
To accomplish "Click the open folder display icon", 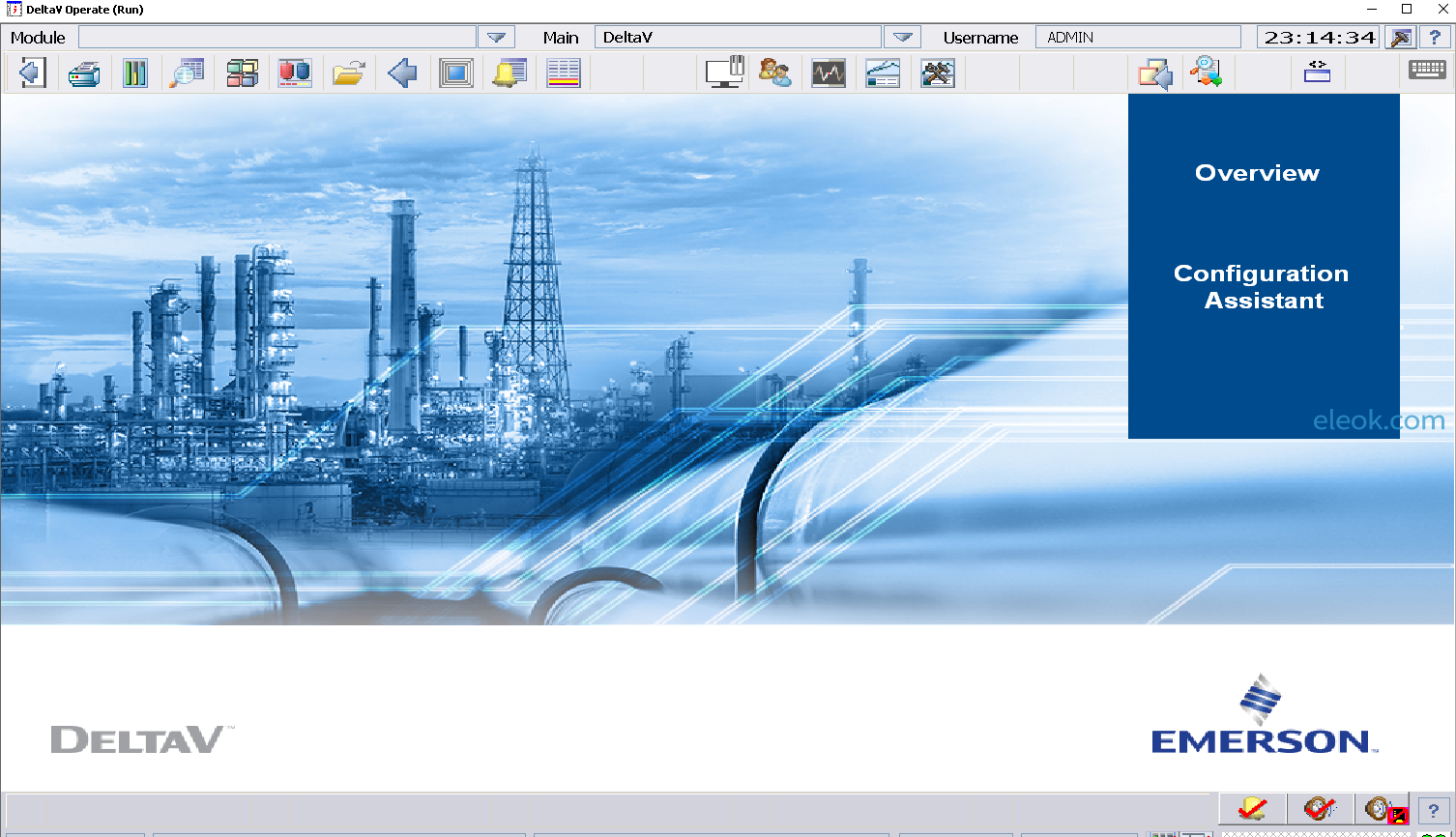I will (x=348, y=72).
